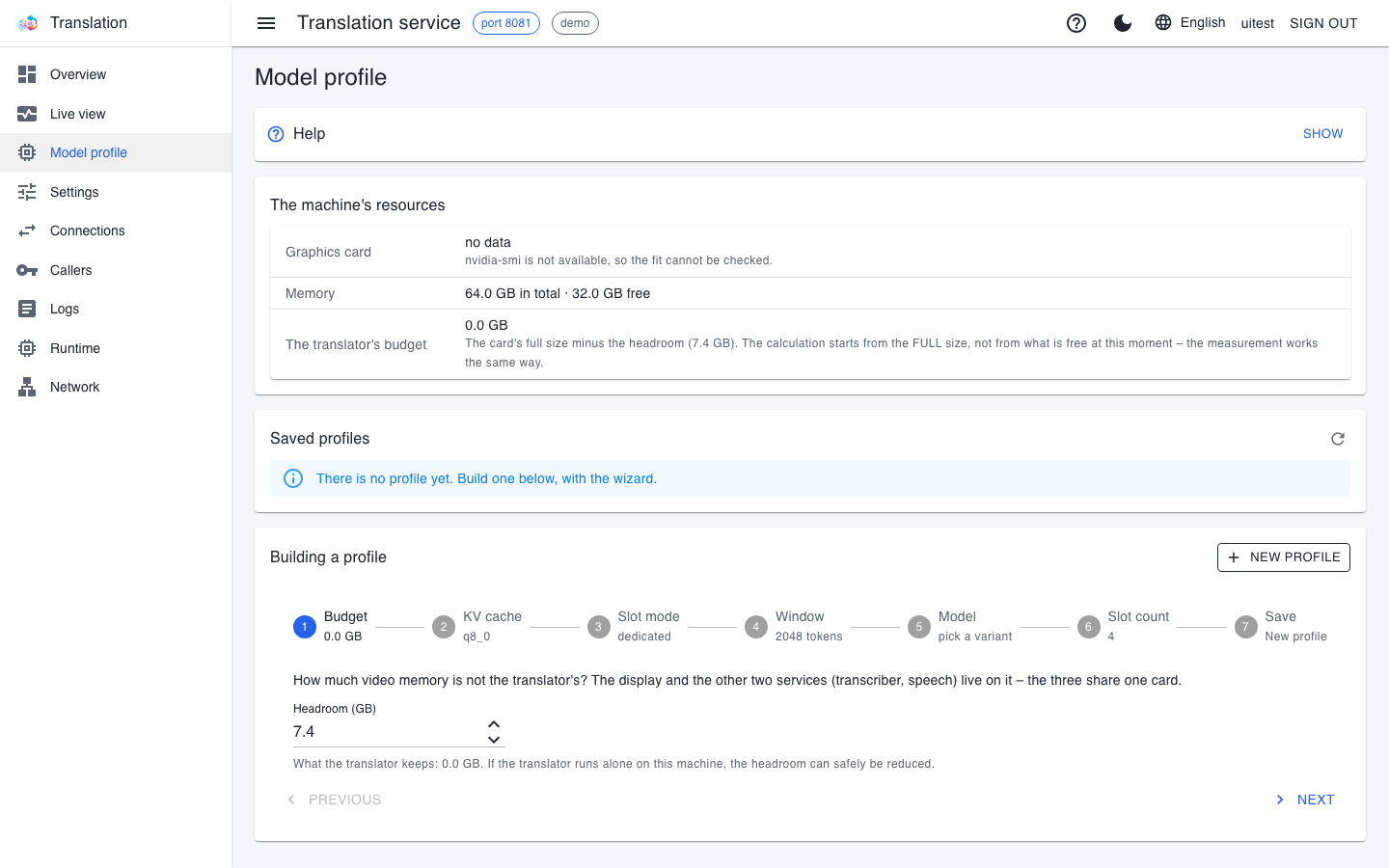Click the demo badge
Screen dimensions: 1389x868
575,23
